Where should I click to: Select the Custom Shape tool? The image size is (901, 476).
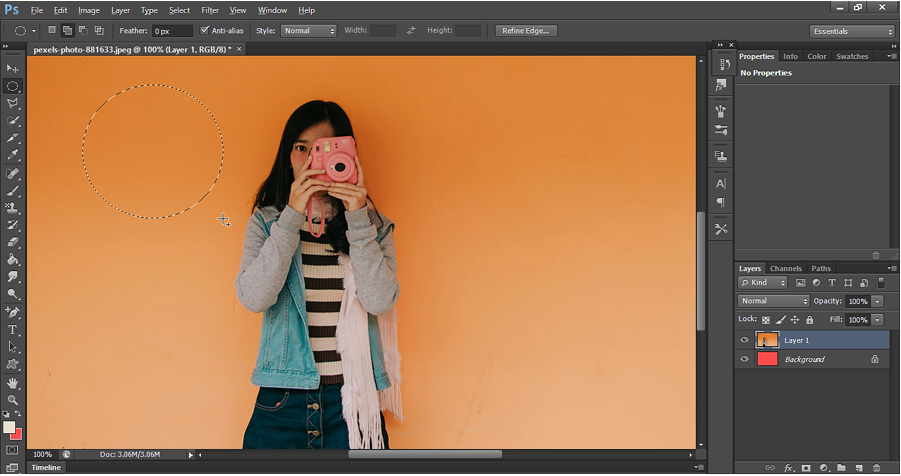point(12,364)
